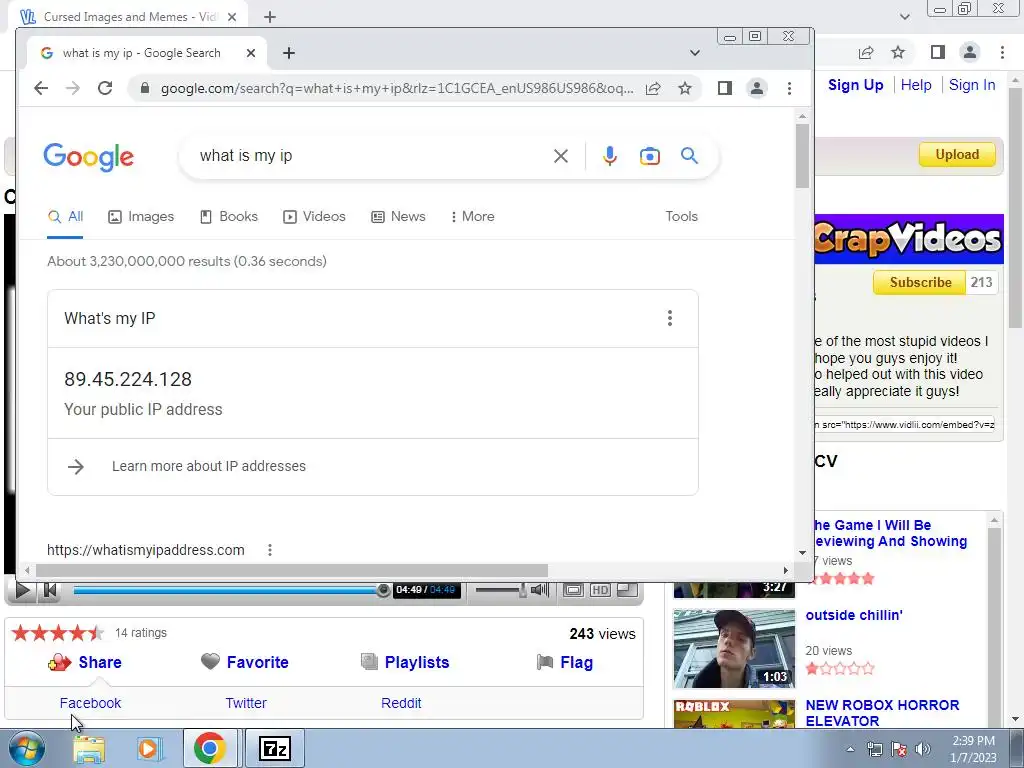The image size is (1024, 768).
Task: Switch to Images results
Action: coord(141,216)
